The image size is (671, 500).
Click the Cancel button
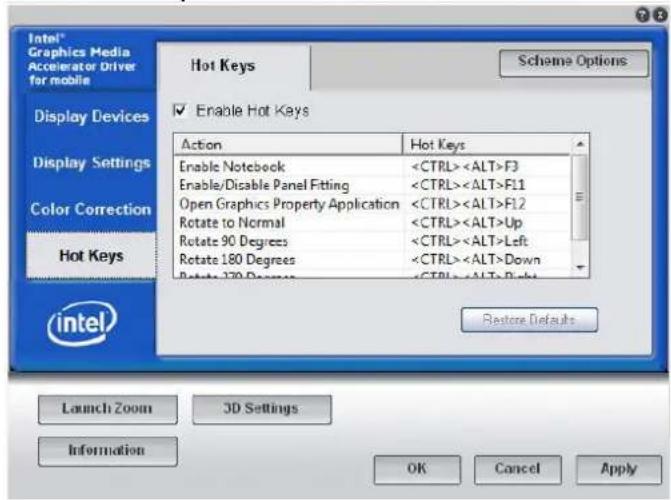point(518,469)
